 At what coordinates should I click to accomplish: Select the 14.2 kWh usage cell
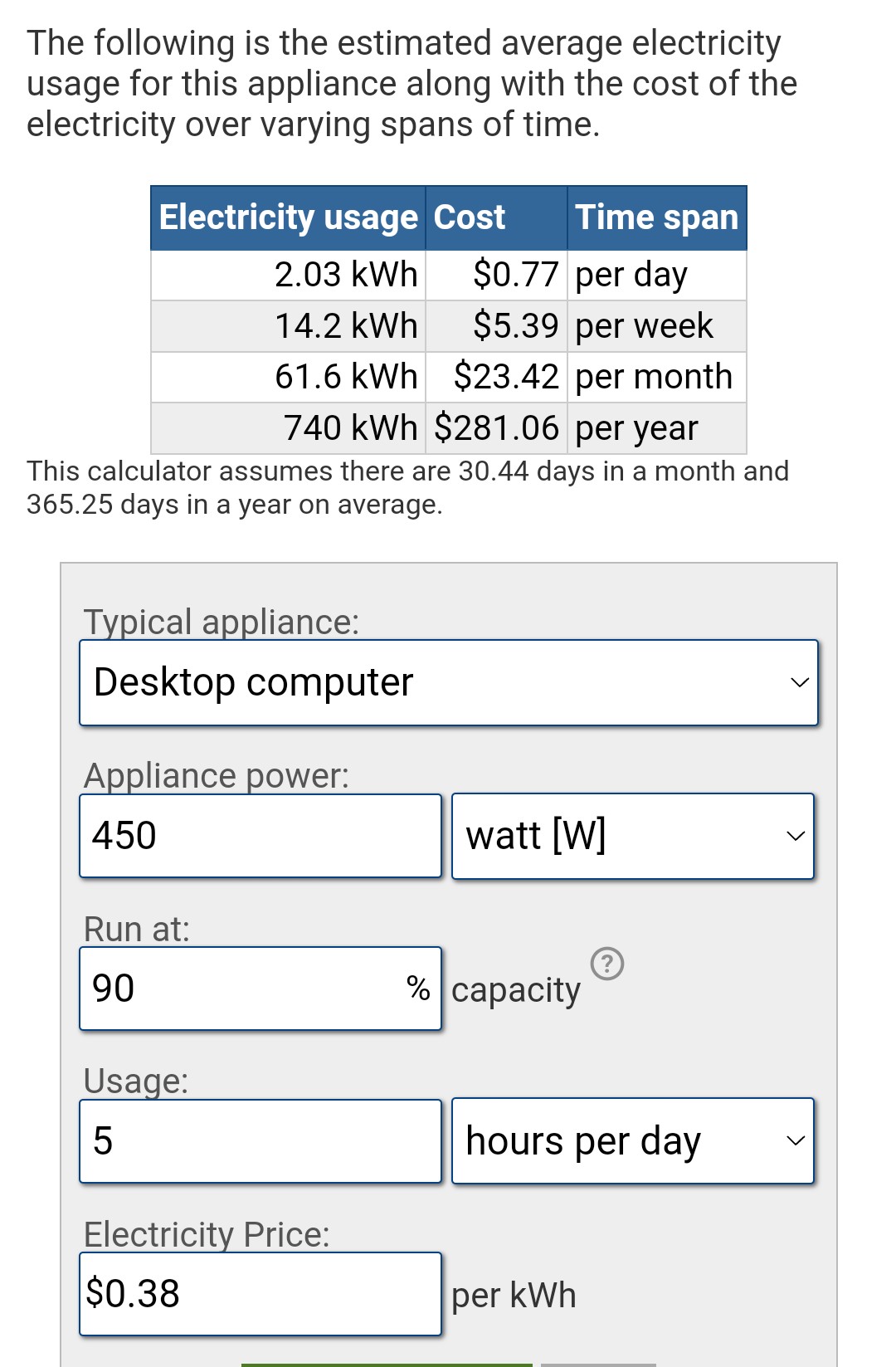click(288, 326)
